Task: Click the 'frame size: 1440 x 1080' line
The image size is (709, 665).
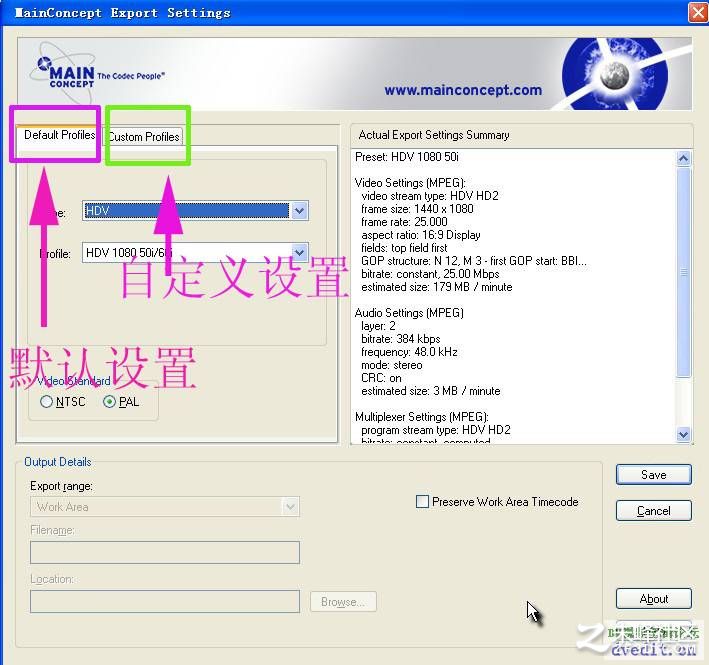Action: tap(417, 209)
